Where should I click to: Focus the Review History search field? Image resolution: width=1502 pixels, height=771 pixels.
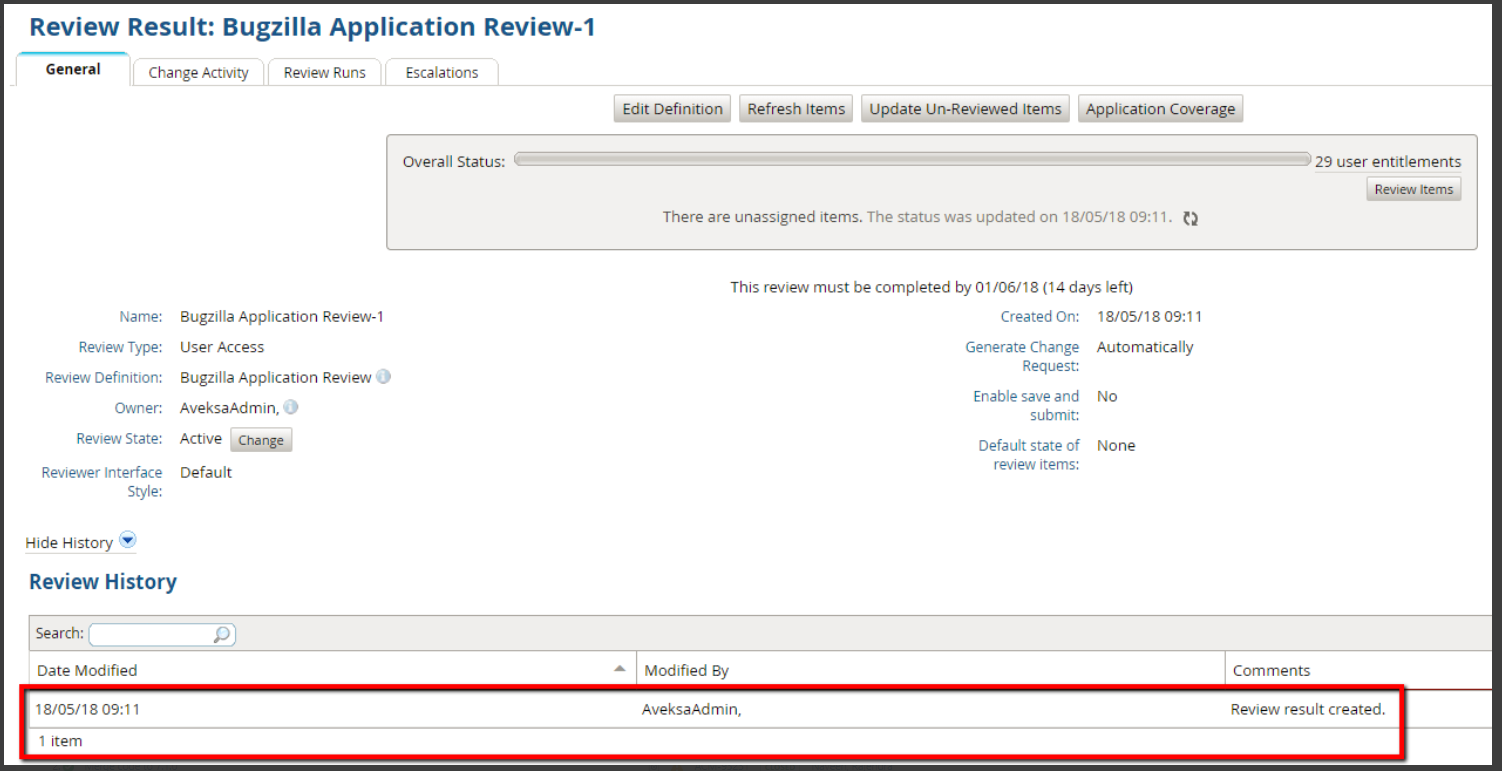click(x=152, y=634)
